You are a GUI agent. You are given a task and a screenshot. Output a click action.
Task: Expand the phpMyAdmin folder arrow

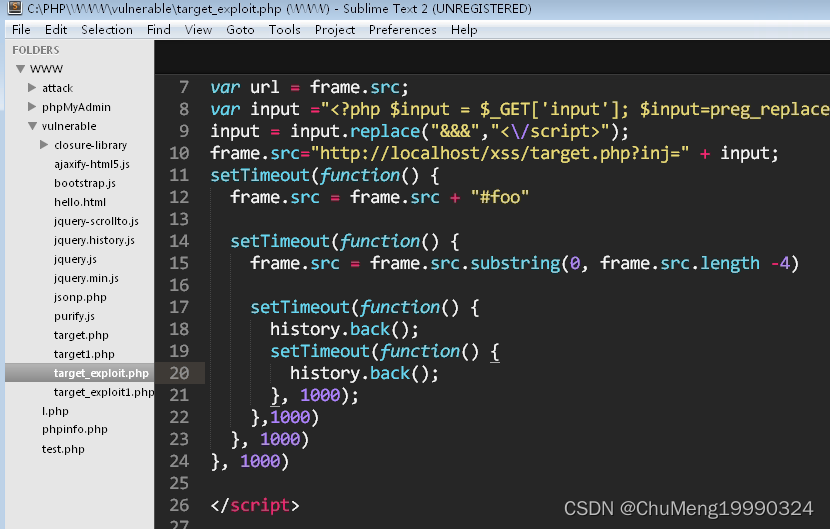32,106
